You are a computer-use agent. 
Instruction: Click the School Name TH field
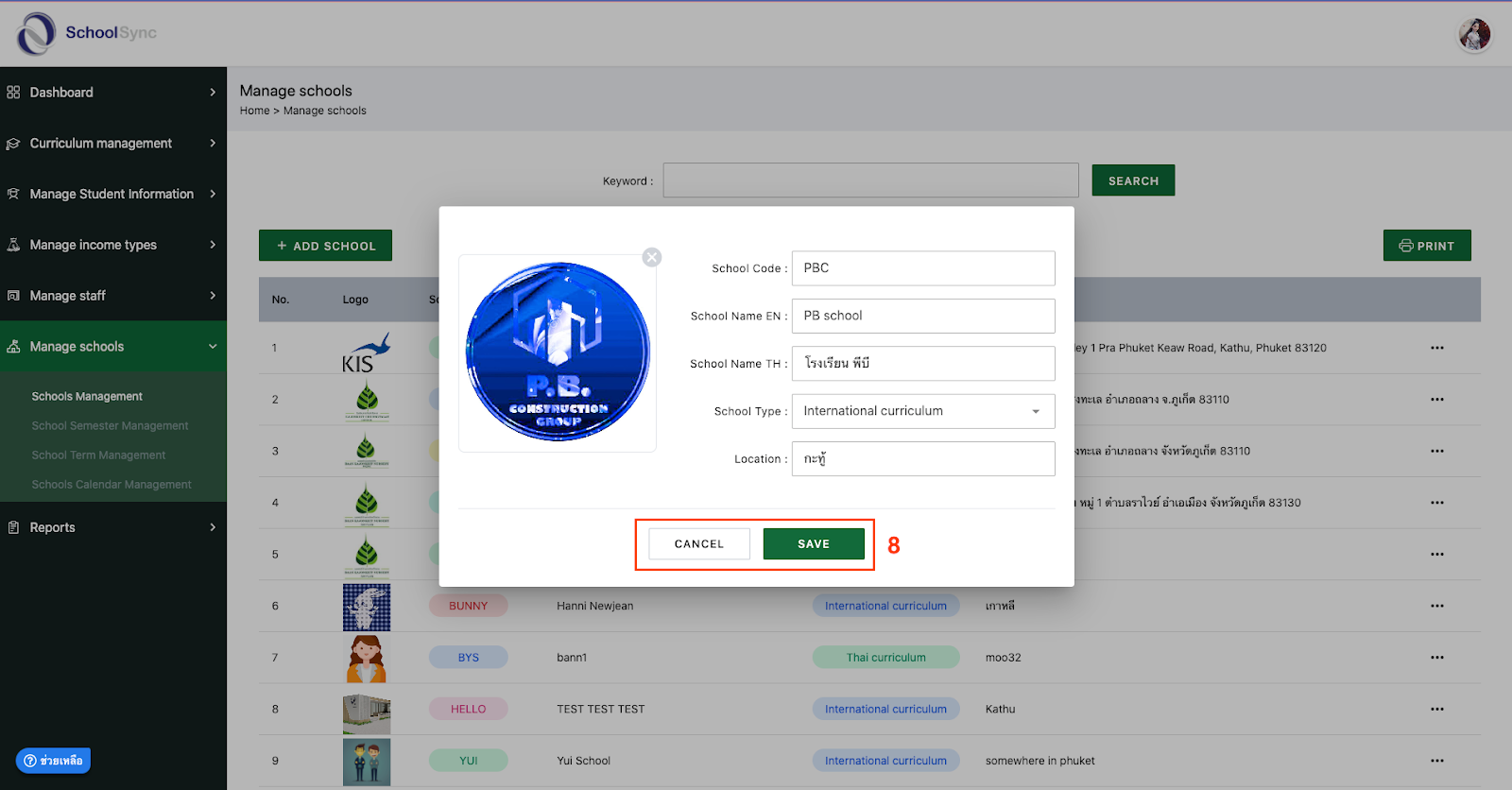click(x=923, y=364)
